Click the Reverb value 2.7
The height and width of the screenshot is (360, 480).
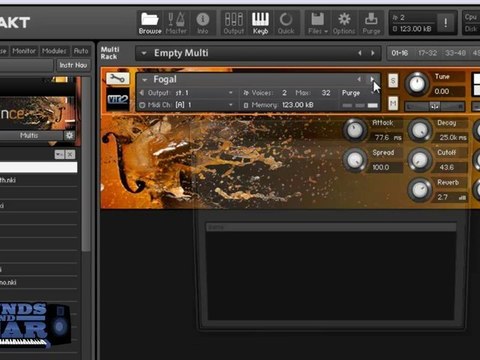point(443,197)
